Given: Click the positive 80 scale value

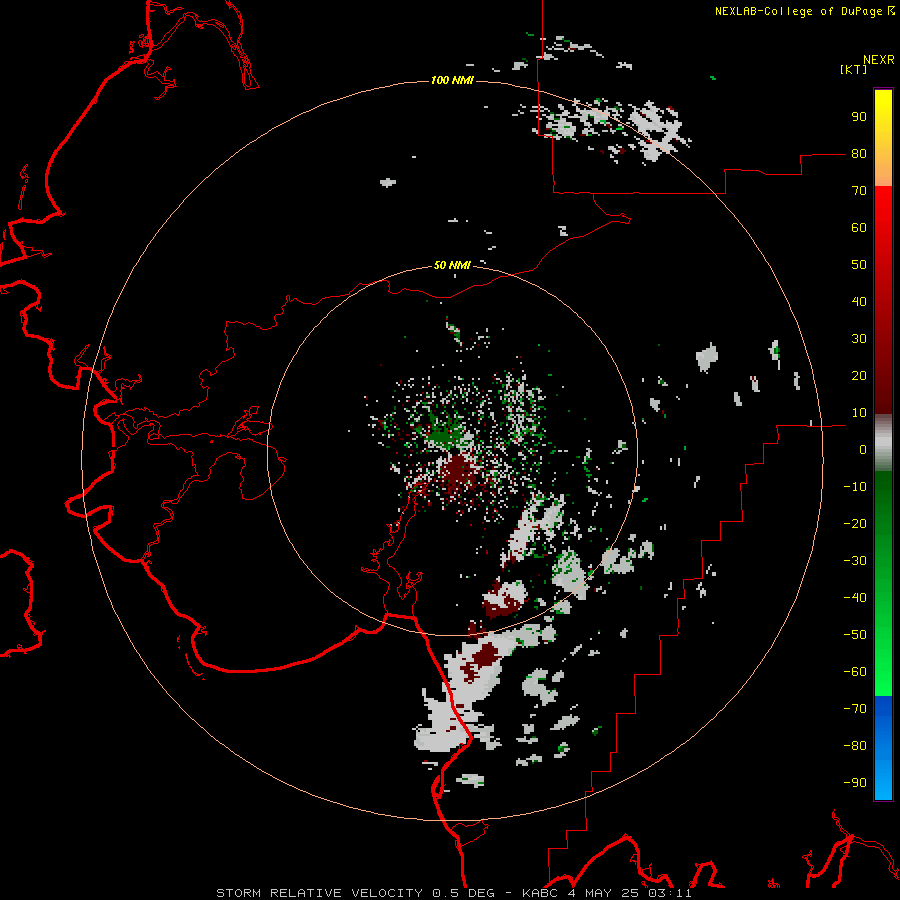Looking at the screenshot, I should (859, 153).
